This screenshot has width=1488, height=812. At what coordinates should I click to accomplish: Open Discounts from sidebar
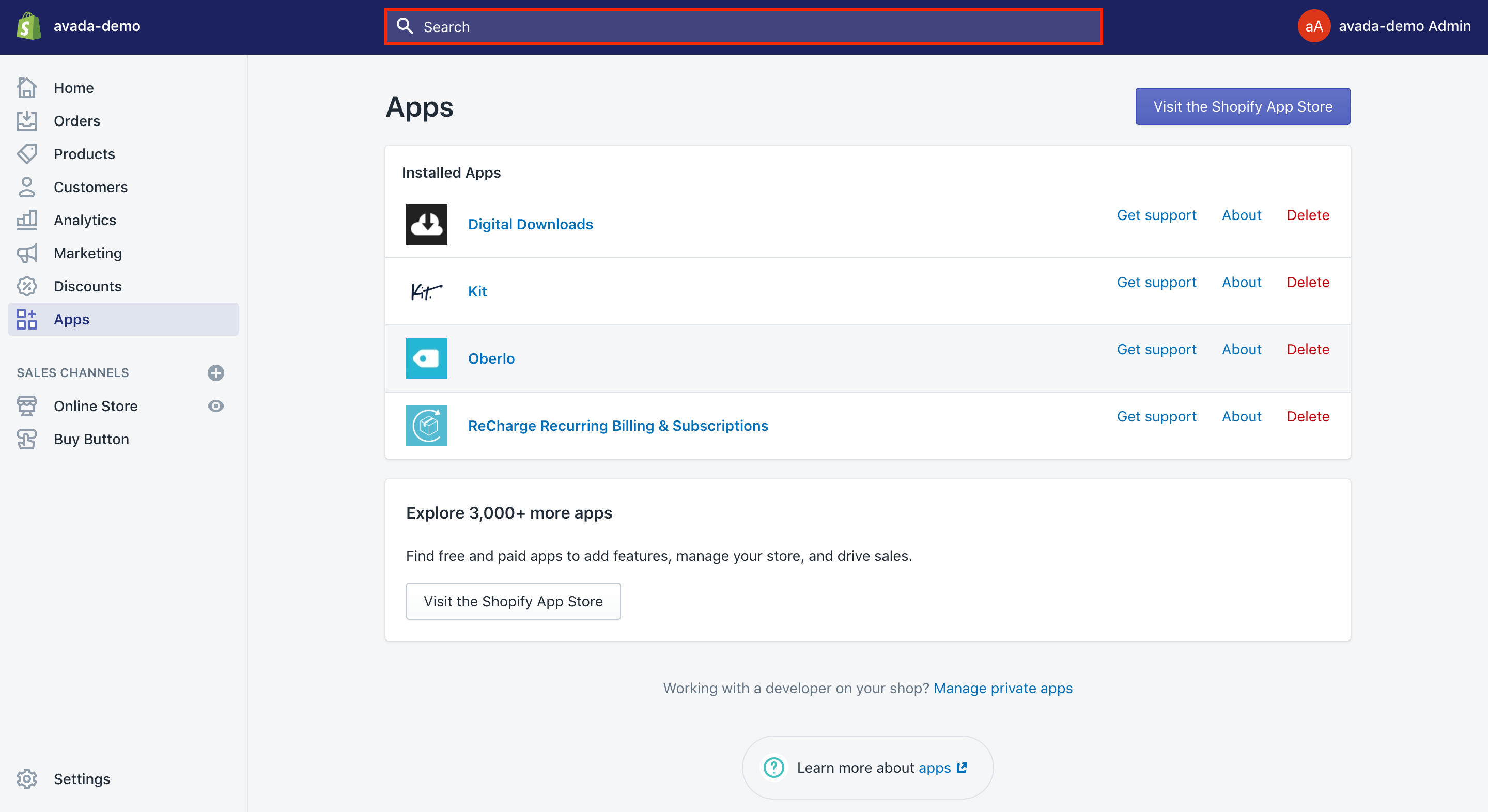(x=123, y=286)
